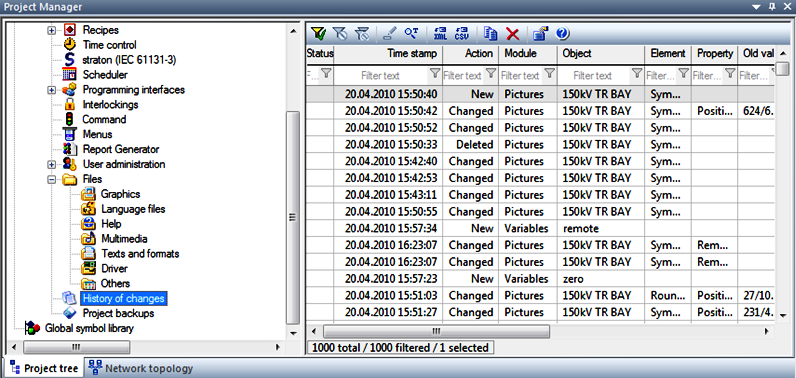Click the remove all filters icon

[363, 34]
